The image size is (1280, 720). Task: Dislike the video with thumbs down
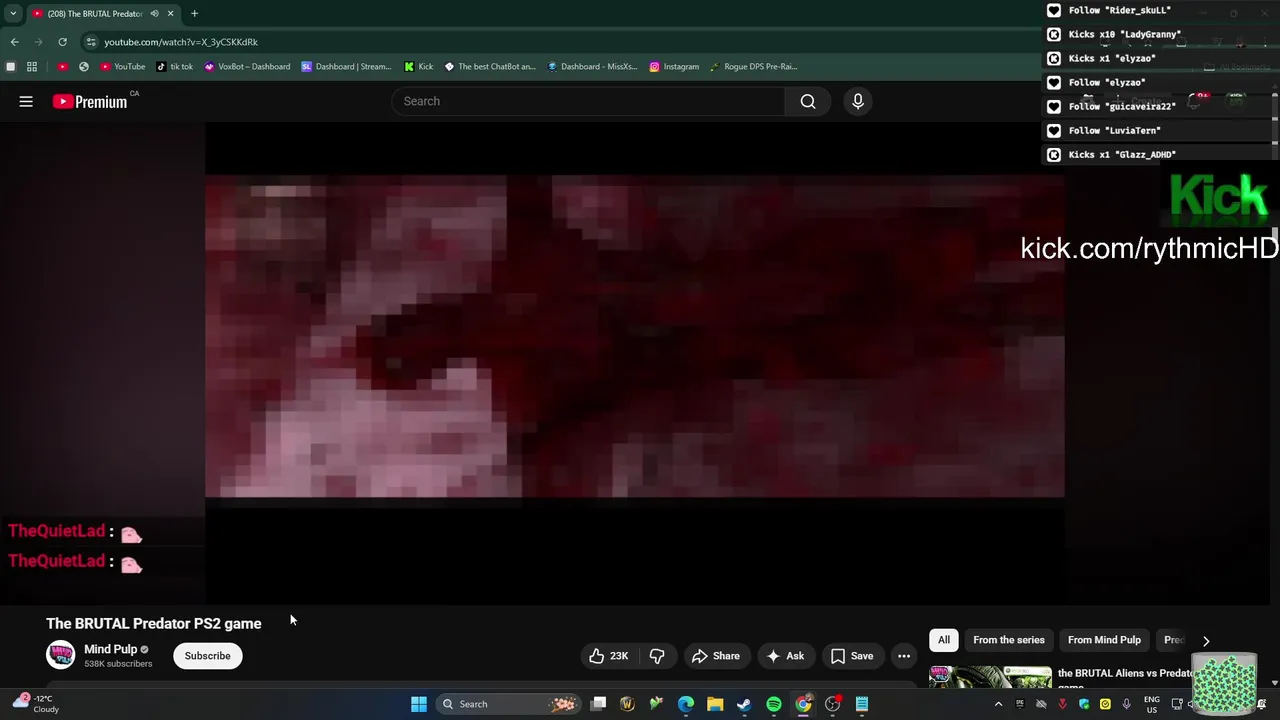657,656
